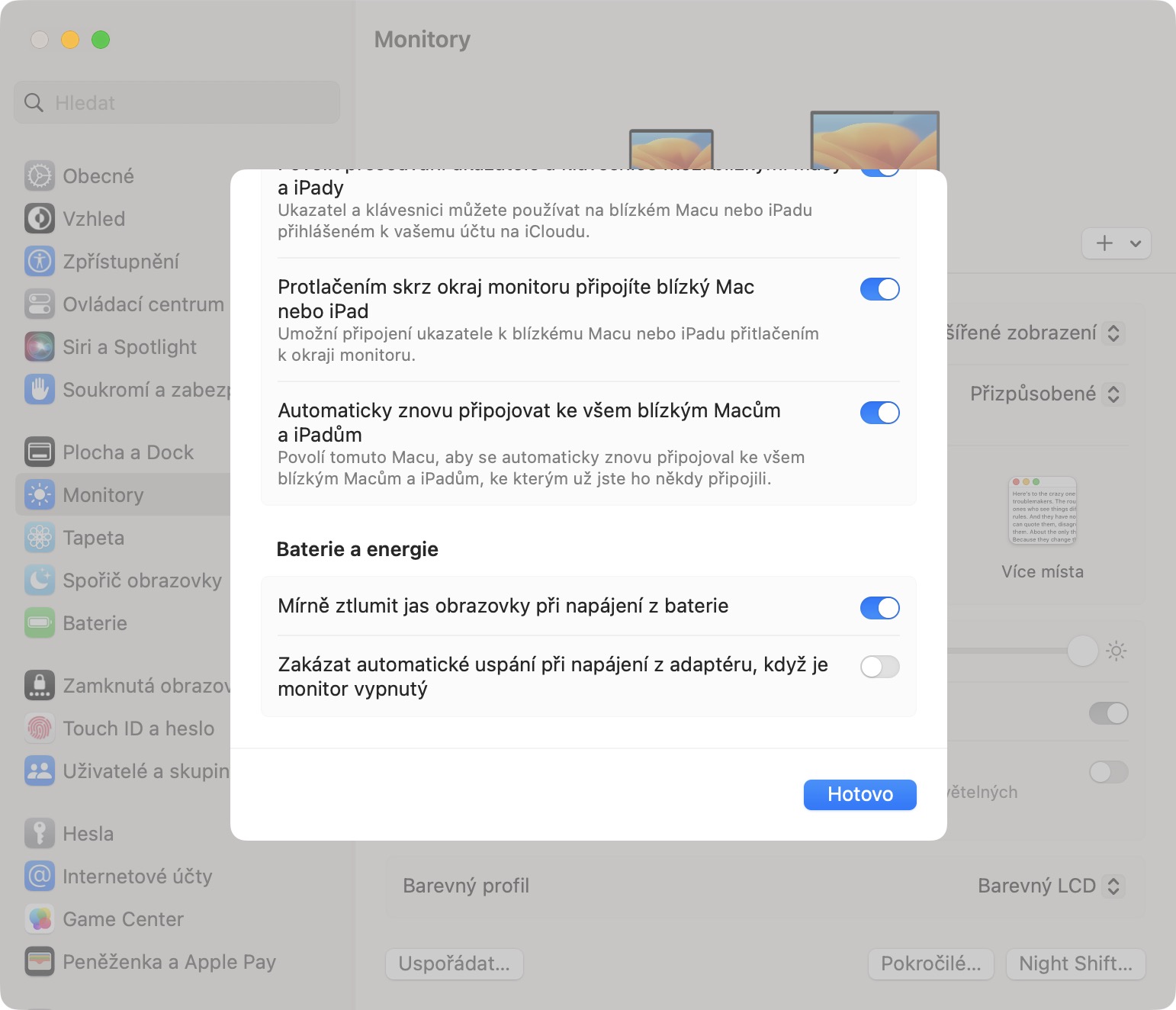Open the plus add-display dropdown
Image resolution: width=1176 pixels, height=1010 pixels.
coord(1117,243)
